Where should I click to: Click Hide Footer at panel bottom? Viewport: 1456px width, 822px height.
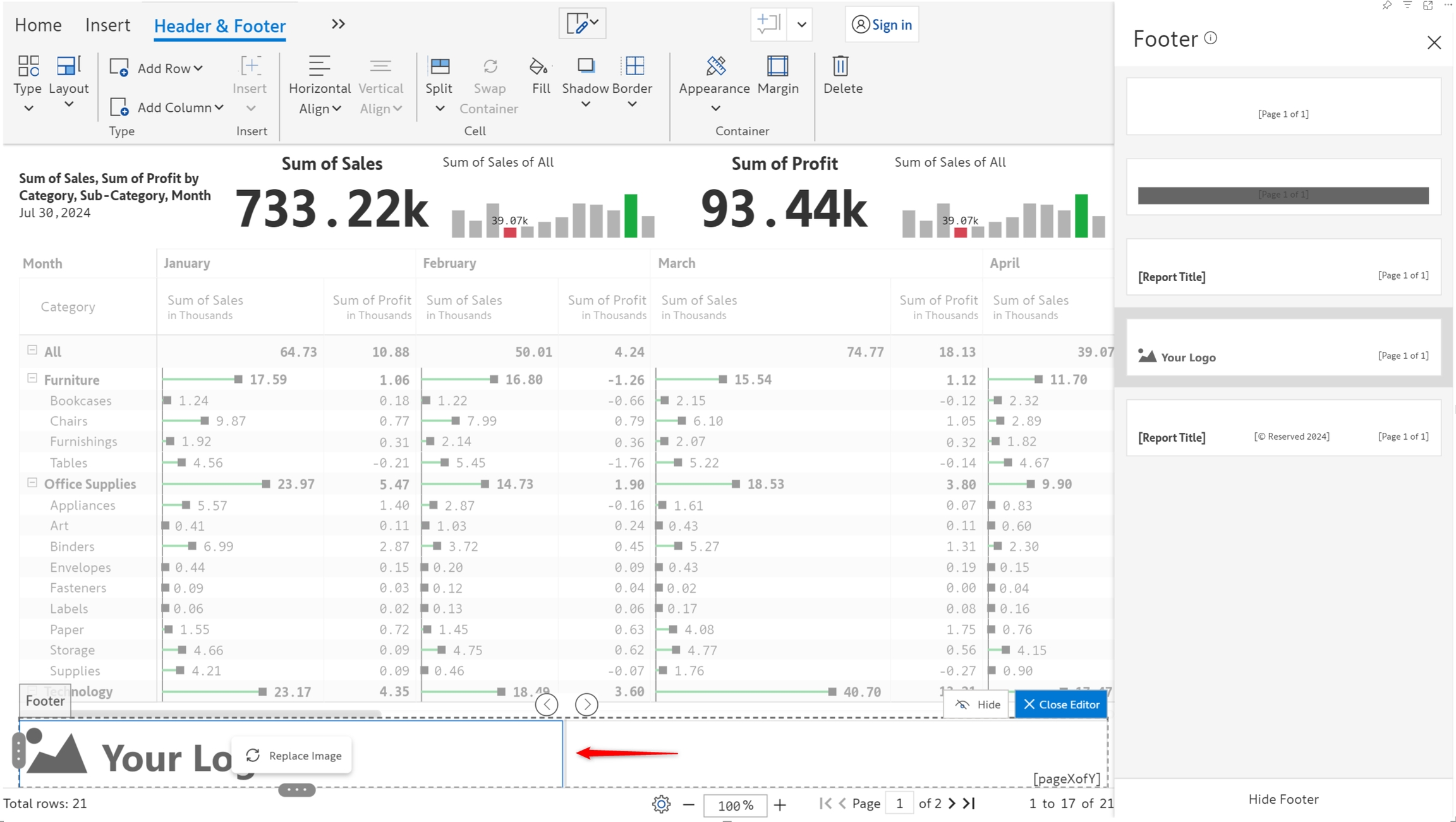click(1283, 799)
